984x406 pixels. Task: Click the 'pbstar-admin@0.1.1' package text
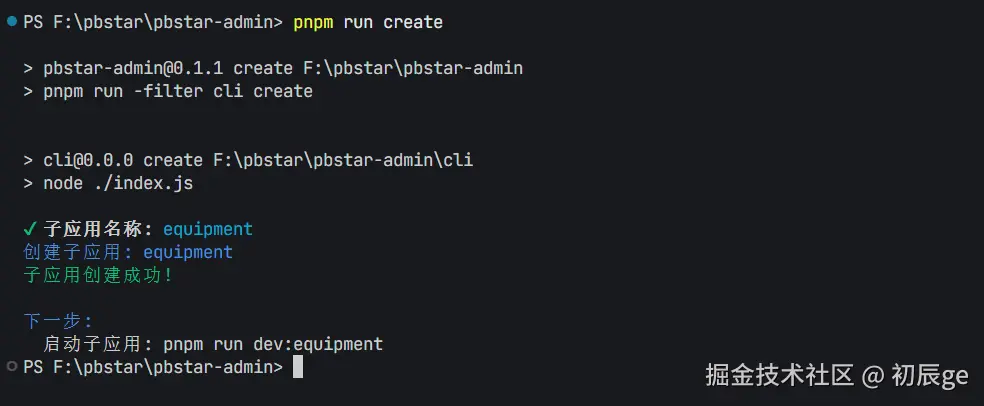point(138,68)
